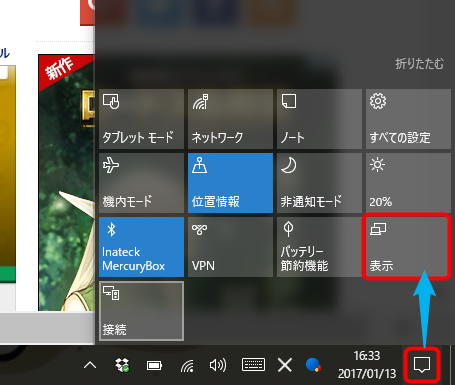
Task: Open all settings (すべての設定) tile
Action: [408, 119]
